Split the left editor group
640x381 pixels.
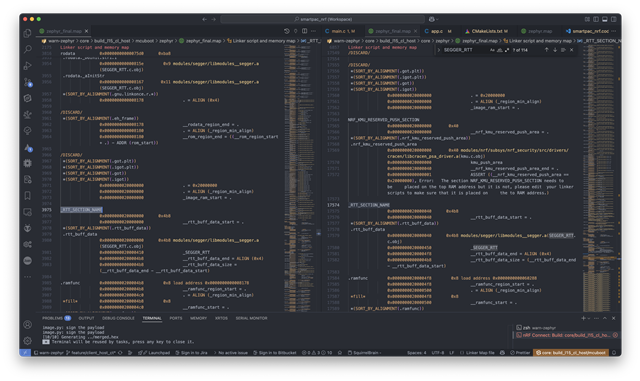304,31
